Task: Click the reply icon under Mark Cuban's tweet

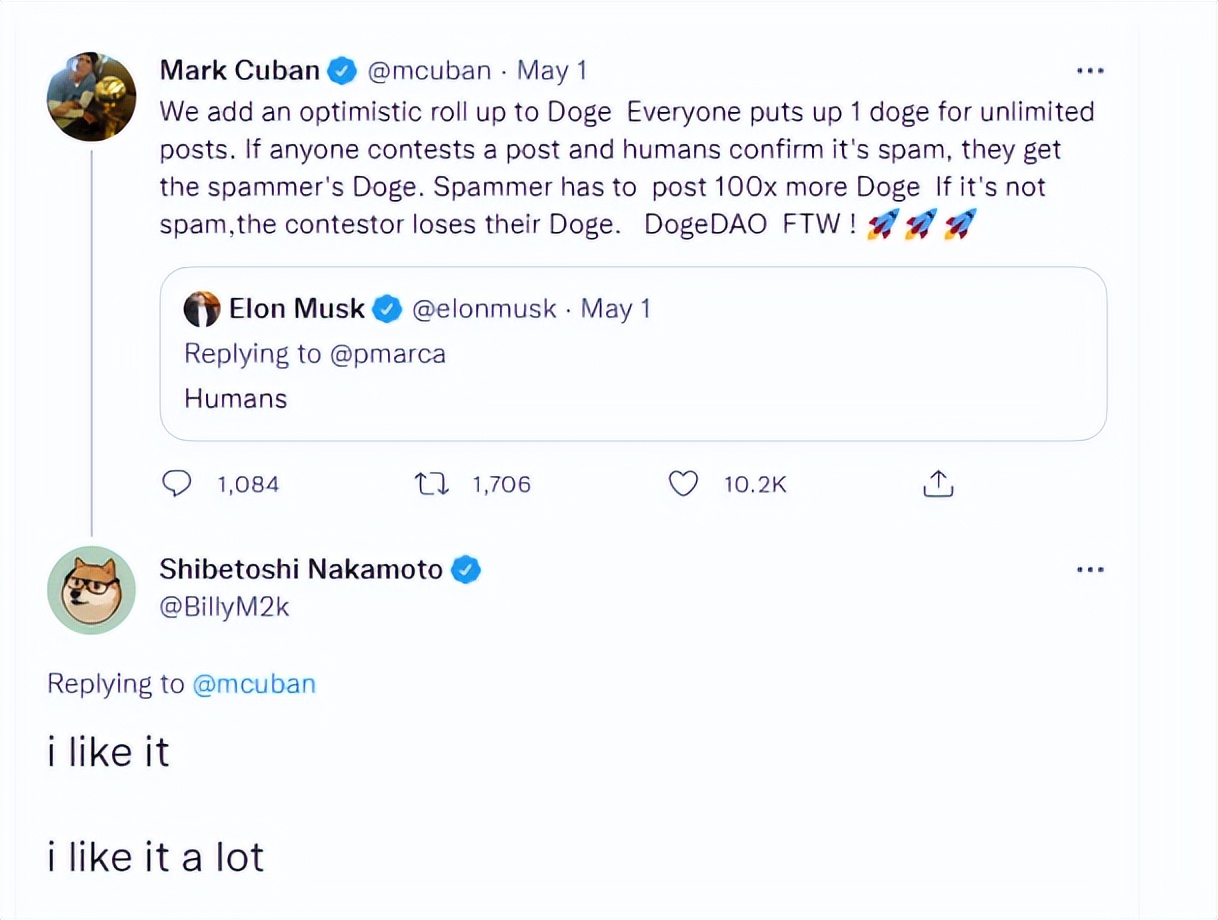Action: click(176, 484)
